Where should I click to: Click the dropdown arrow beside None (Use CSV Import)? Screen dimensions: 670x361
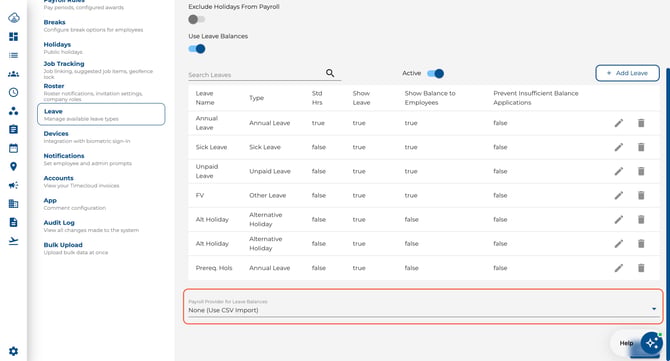(654, 309)
